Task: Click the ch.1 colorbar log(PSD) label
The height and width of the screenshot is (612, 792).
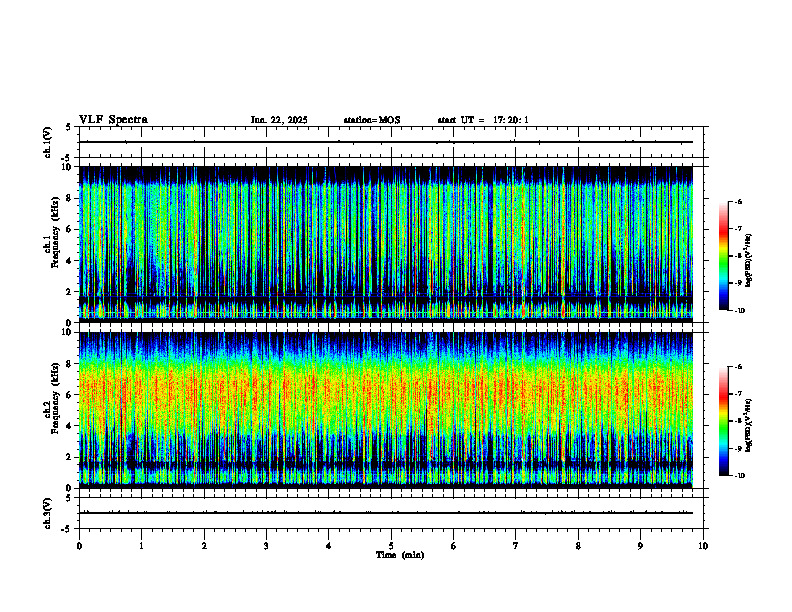Action: 748,261
